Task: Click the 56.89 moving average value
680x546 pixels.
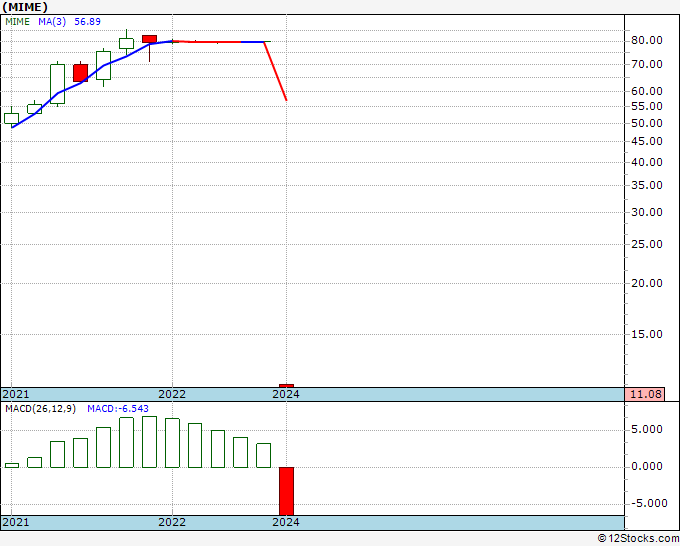Action: pyautogui.click(x=87, y=22)
